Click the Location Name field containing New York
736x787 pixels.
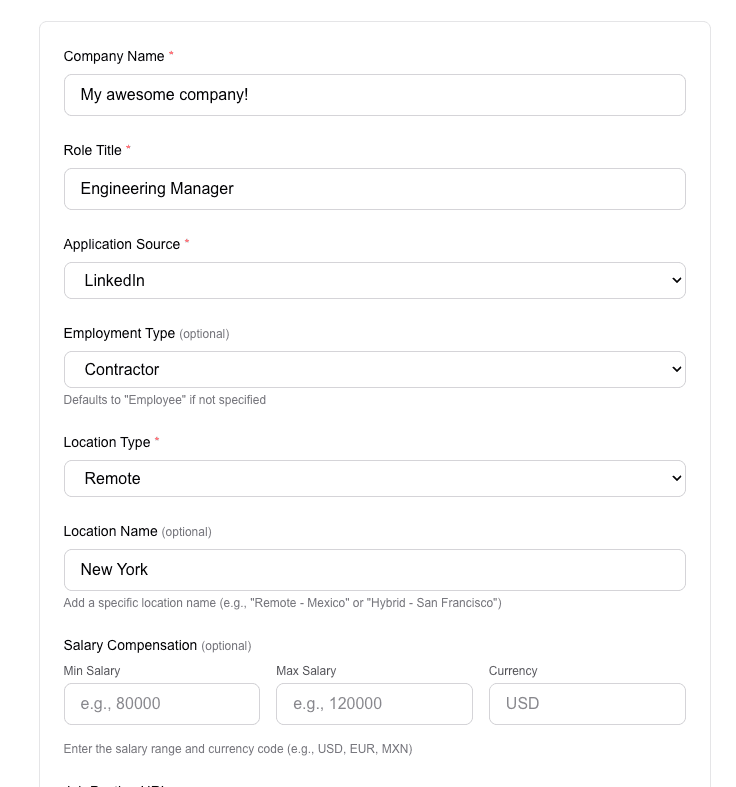point(374,570)
